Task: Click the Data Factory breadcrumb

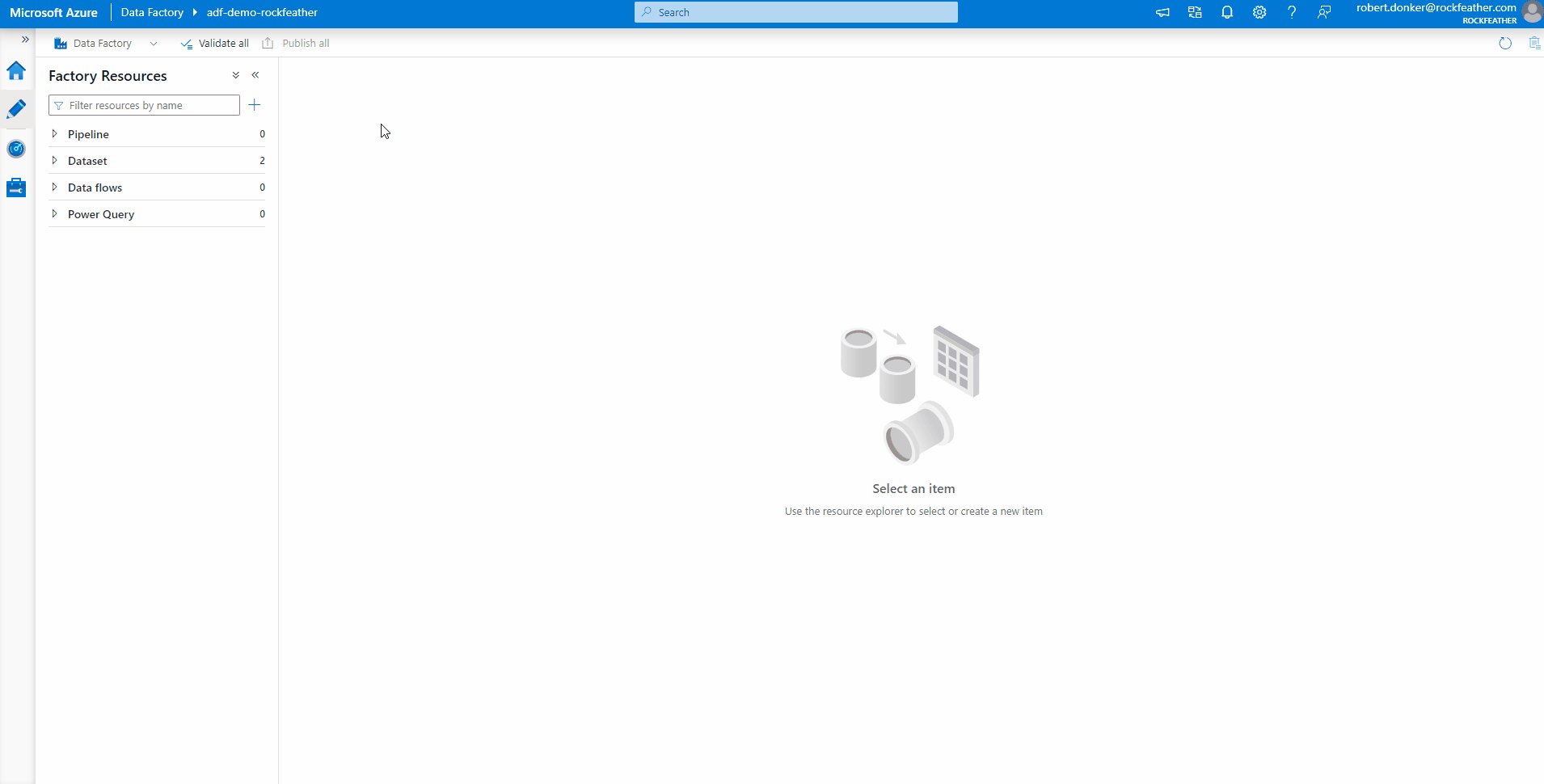Action: coord(152,13)
